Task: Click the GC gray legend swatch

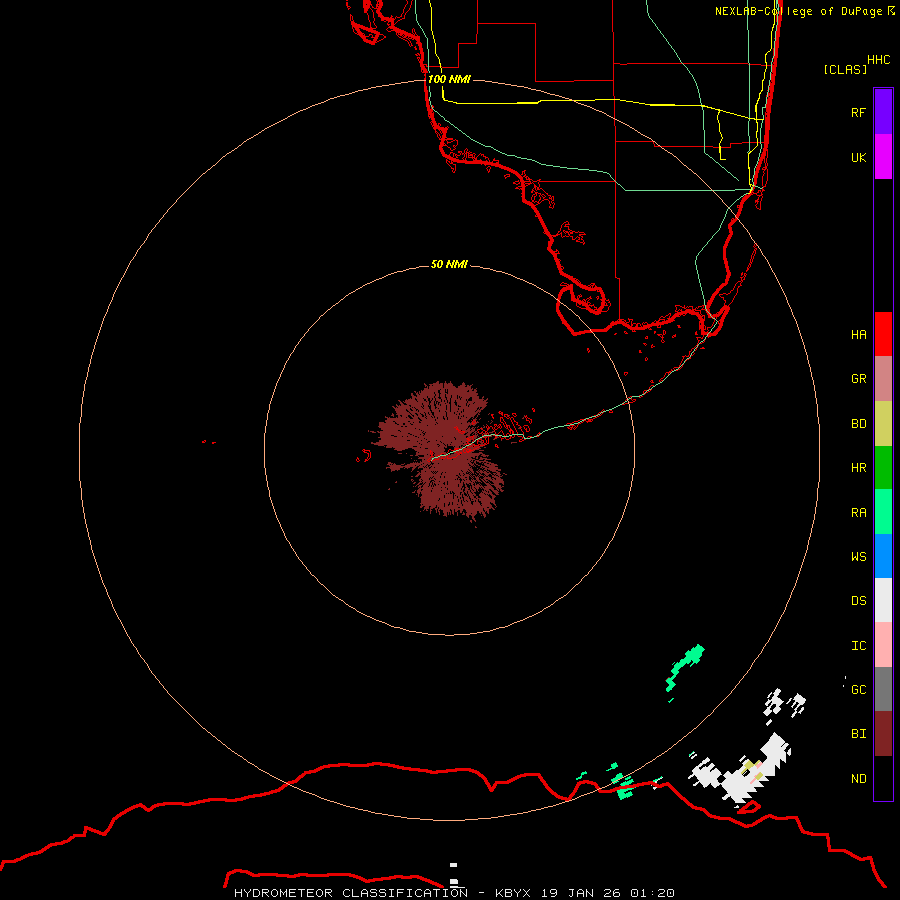Action: [883, 689]
